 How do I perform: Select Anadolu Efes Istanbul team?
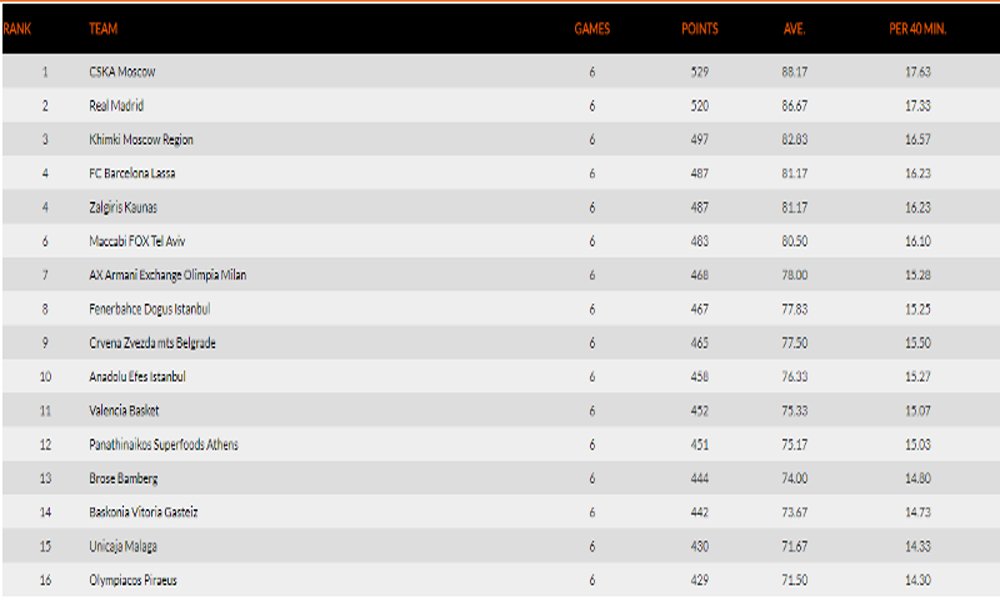pos(137,377)
